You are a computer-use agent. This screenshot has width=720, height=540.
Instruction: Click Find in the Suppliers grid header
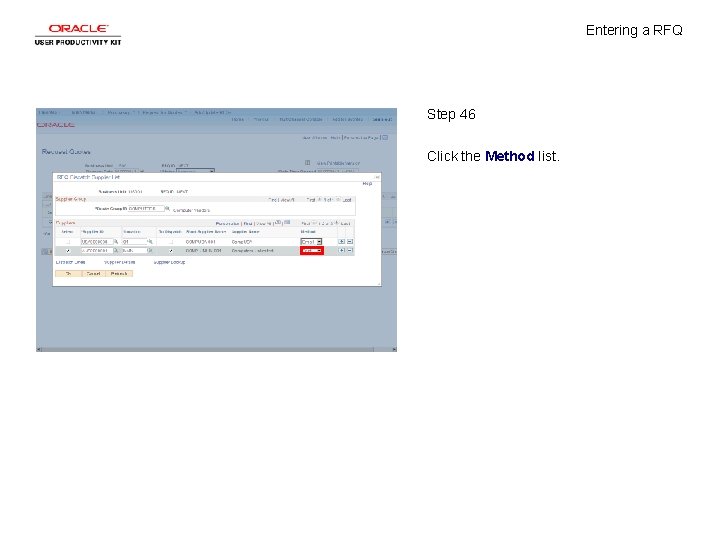point(248,224)
